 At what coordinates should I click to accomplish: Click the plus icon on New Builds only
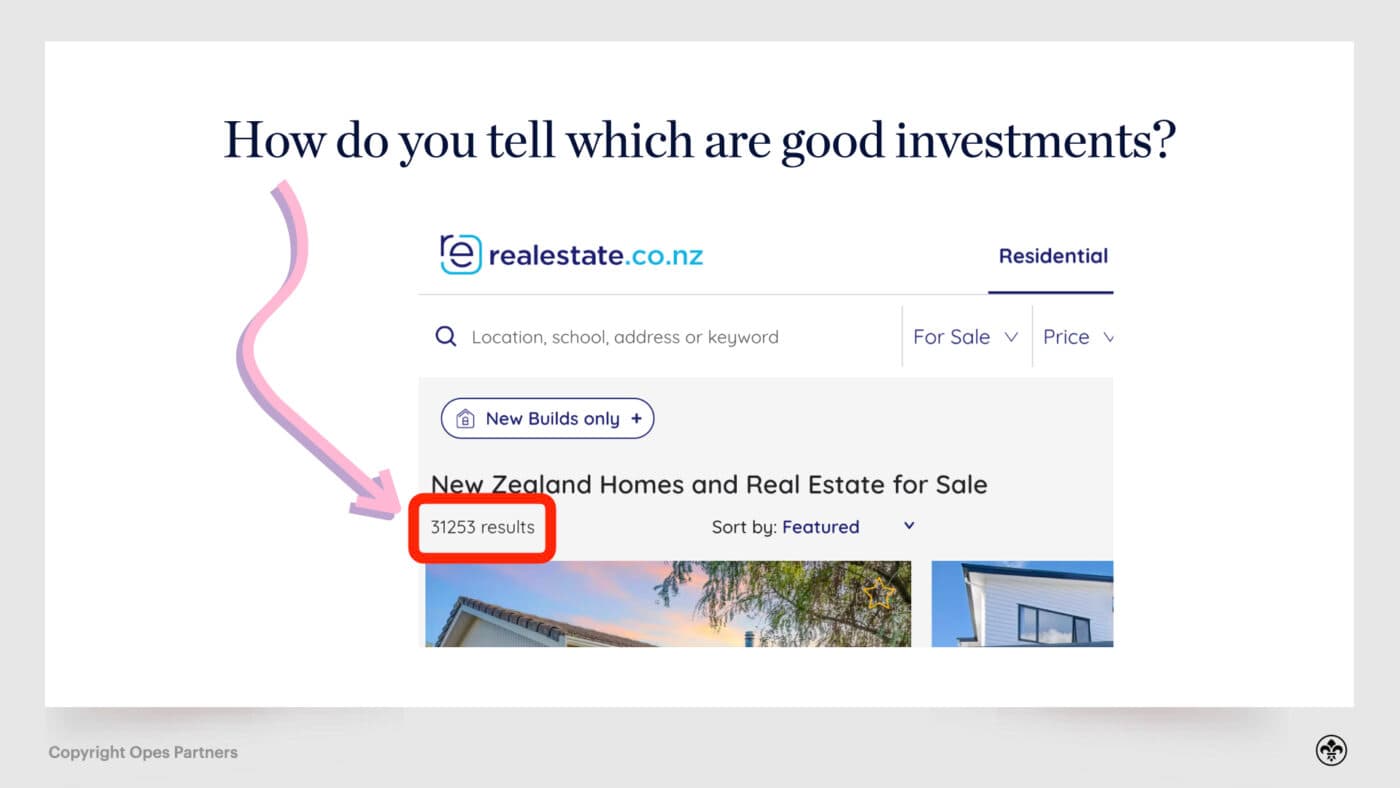pyautogui.click(x=637, y=418)
